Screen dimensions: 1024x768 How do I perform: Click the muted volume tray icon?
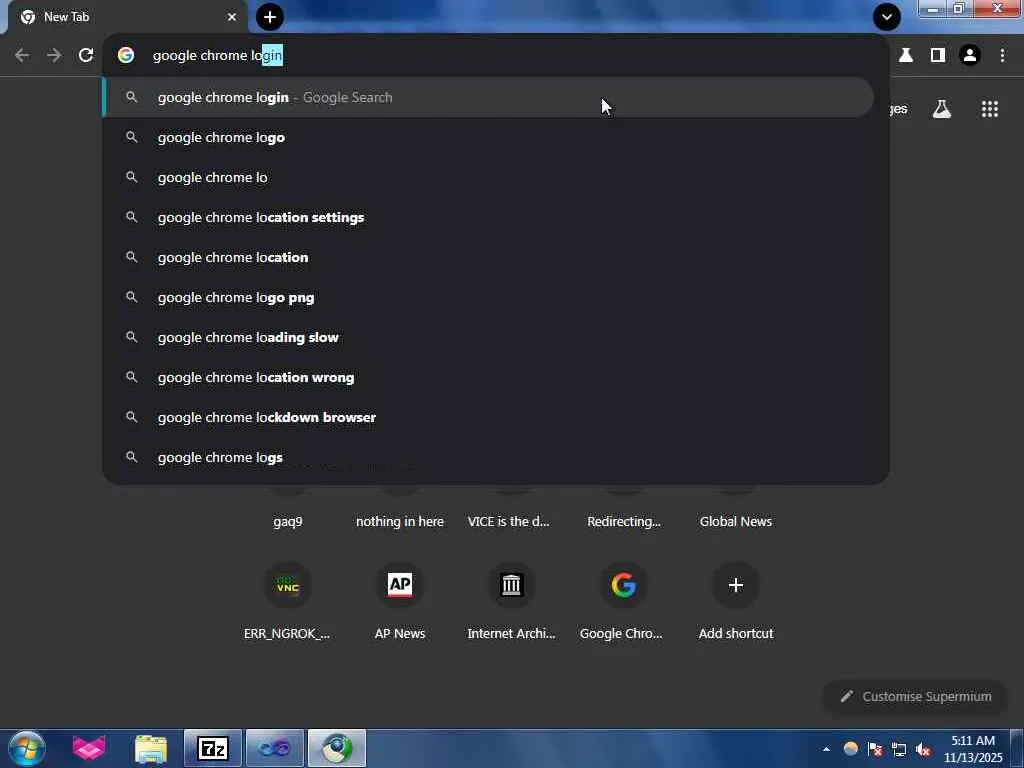(923, 749)
